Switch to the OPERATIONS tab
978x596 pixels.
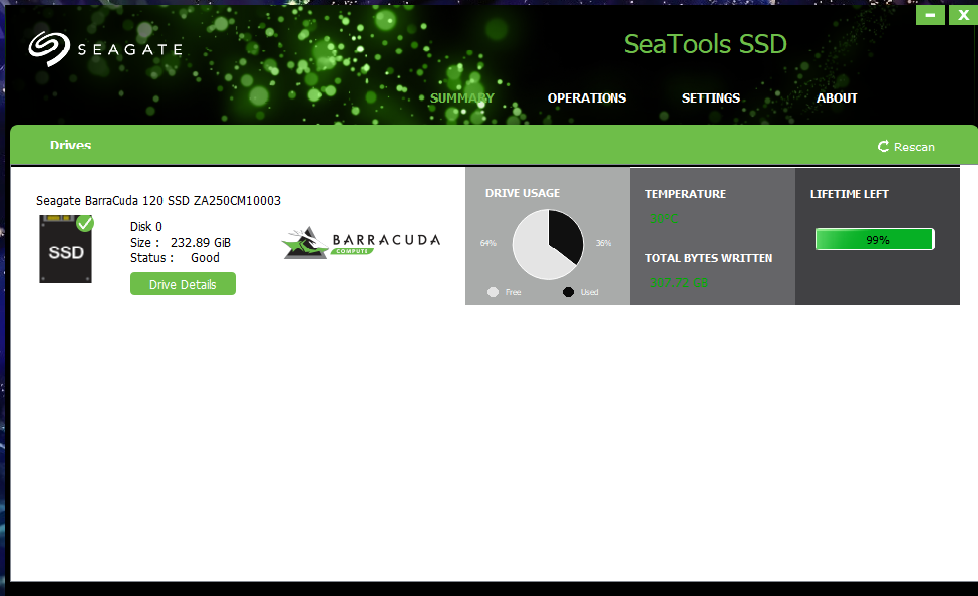[586, 99]
